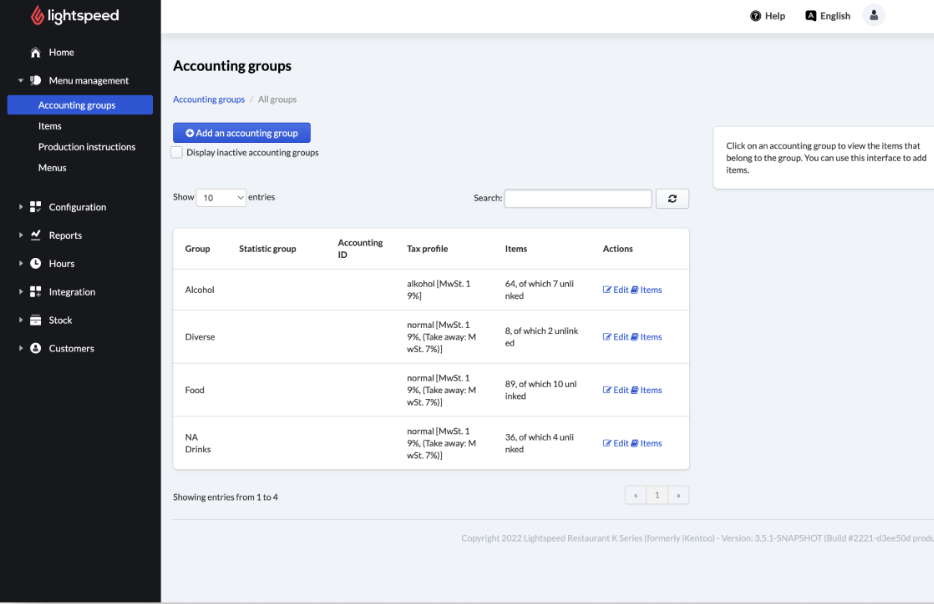934x604 pixels.
Task: Open the English language selector
Action: 828,16
